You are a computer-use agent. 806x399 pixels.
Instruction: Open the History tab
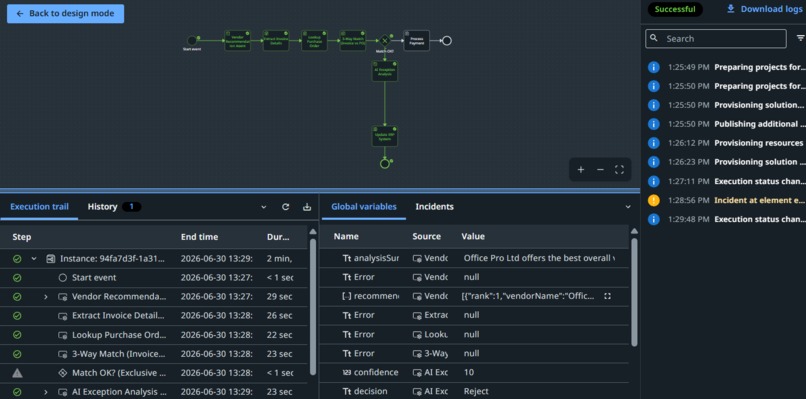[114, 207]
